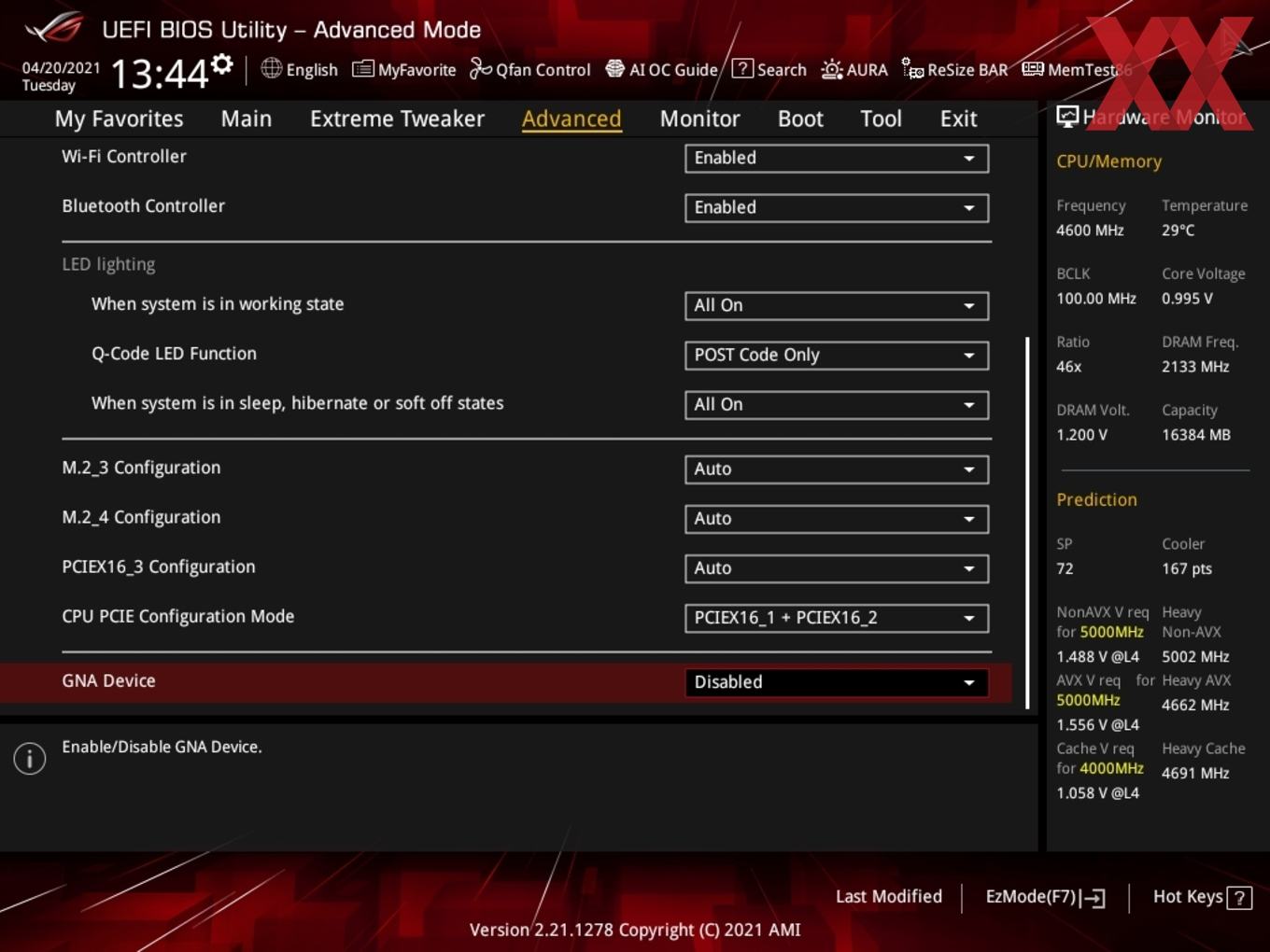Go to the Exit tab
The image size is (1270, 952).
click(x=958, y=119)
